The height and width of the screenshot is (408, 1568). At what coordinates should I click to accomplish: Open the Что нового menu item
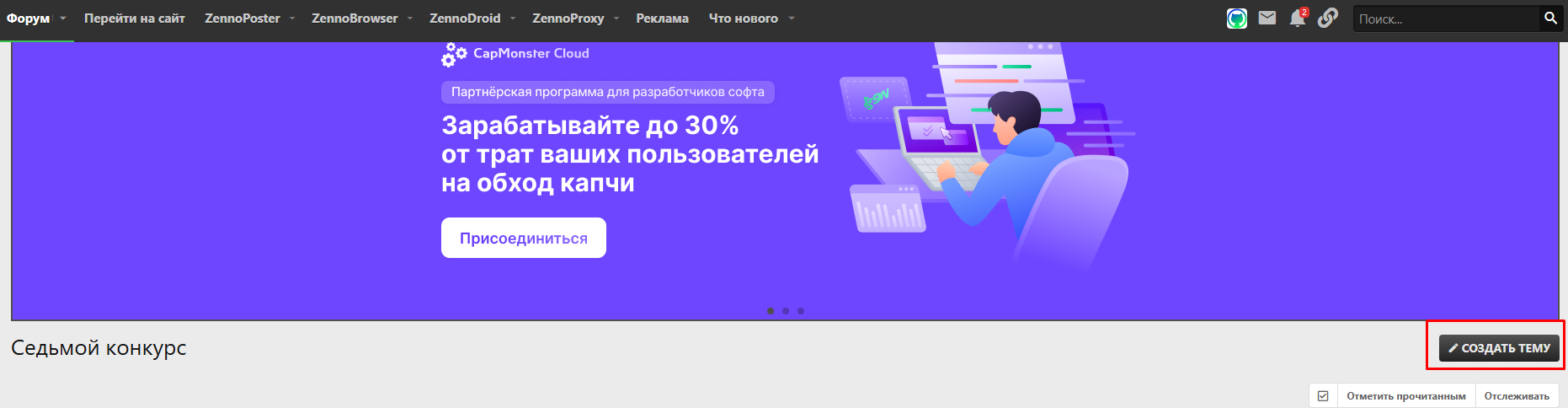pos(744,19)
